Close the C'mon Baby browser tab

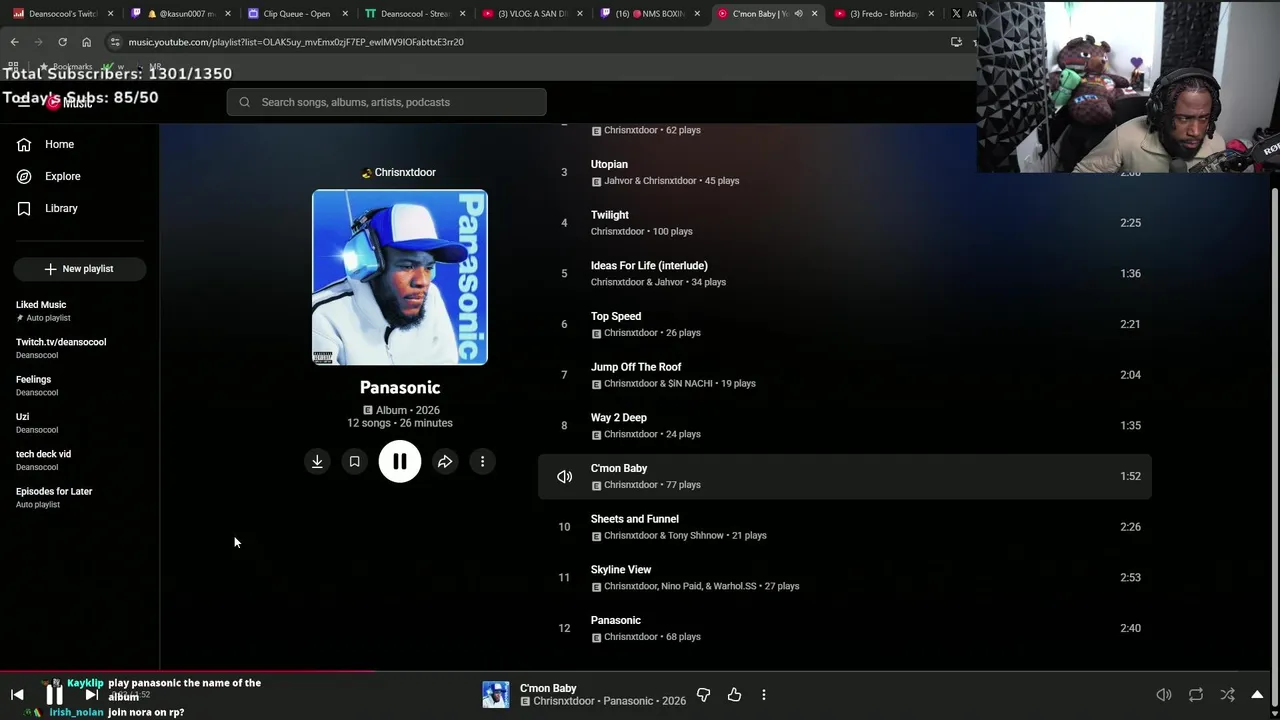pyautogui.click(x=814, y=14)
